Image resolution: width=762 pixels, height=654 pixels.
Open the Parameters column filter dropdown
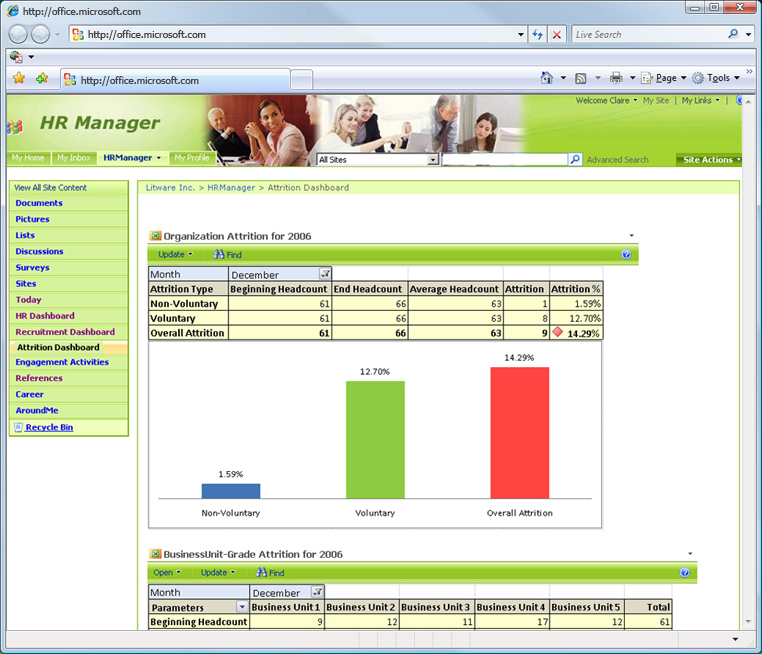tap(241, 607)
